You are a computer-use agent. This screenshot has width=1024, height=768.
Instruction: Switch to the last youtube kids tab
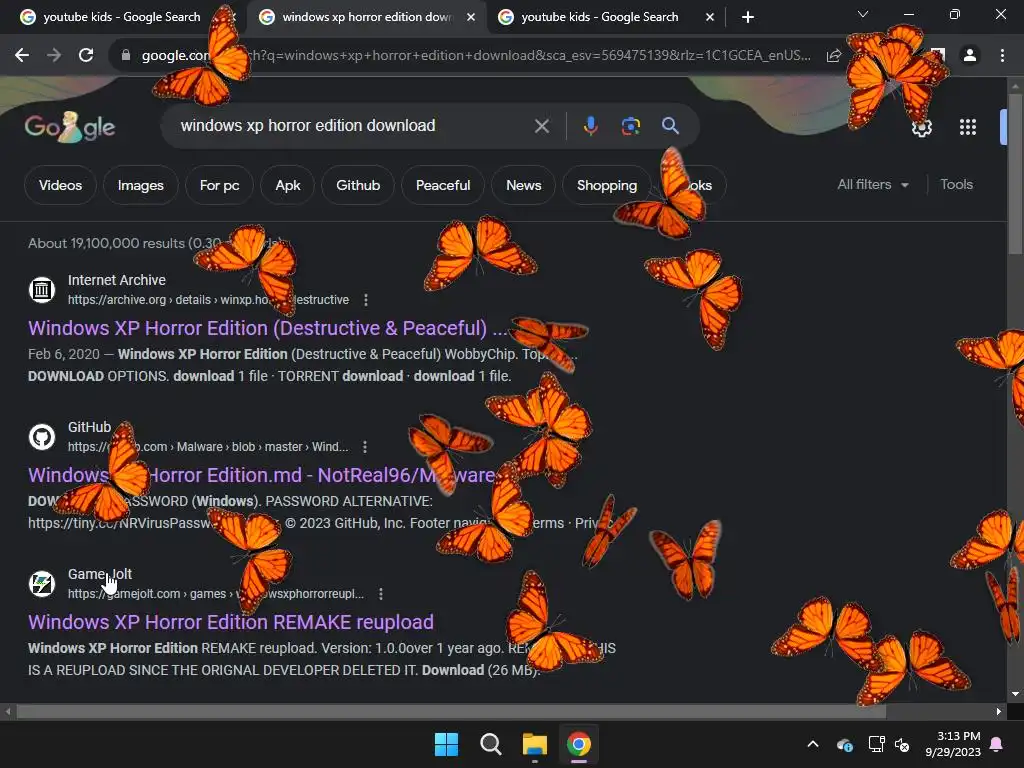click(598, 17)
